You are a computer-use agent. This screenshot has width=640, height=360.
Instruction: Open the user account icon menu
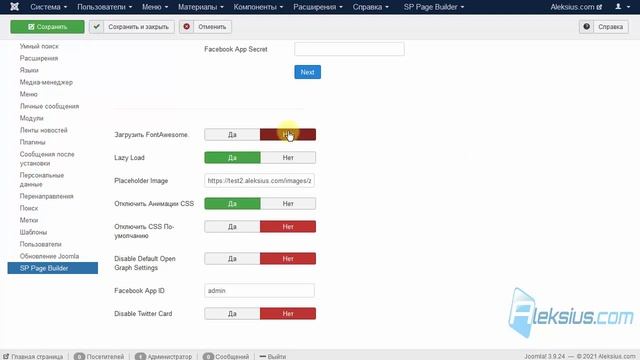click(x=622, y=7)
